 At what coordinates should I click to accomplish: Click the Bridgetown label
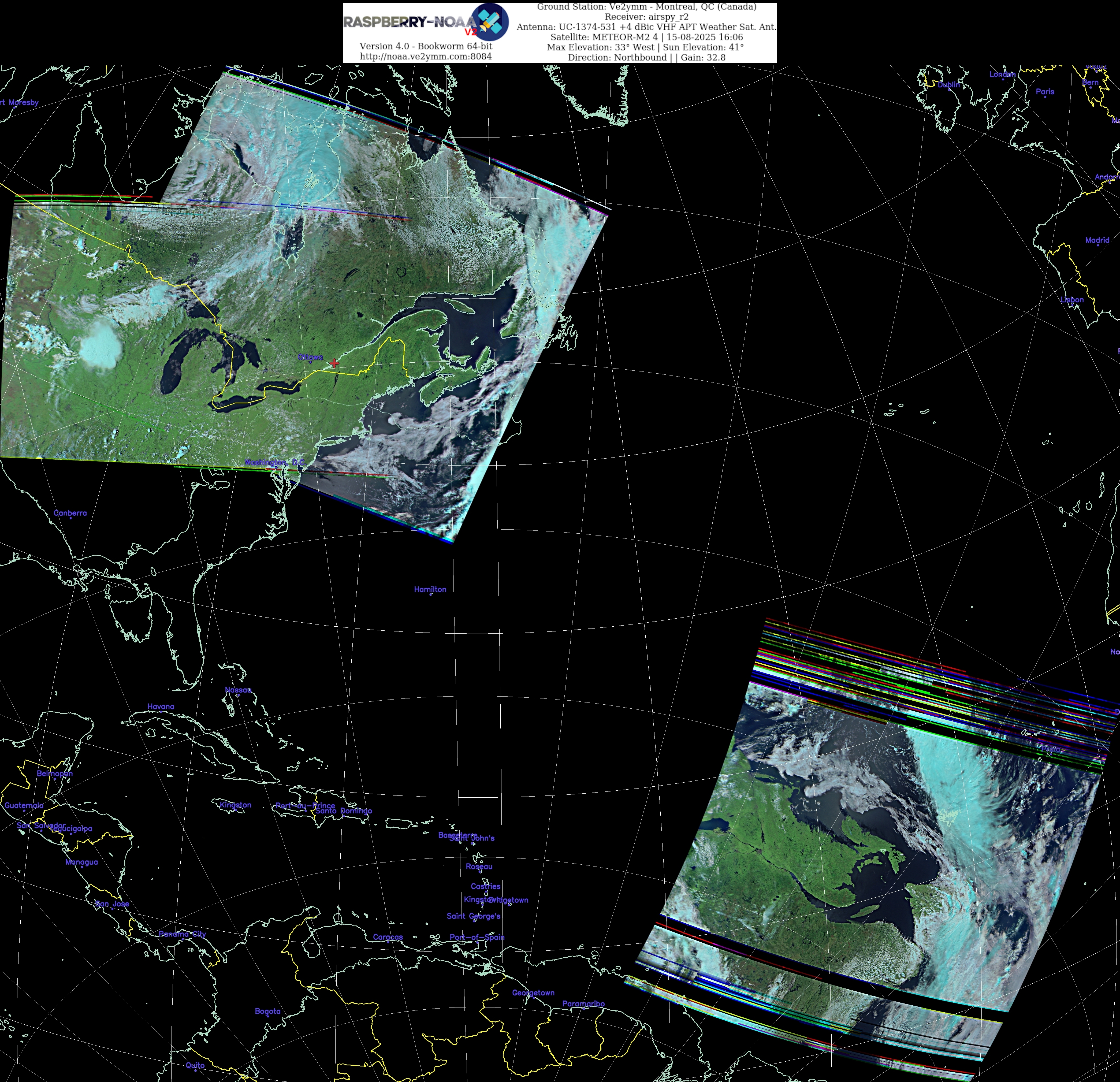pos(509,900)
